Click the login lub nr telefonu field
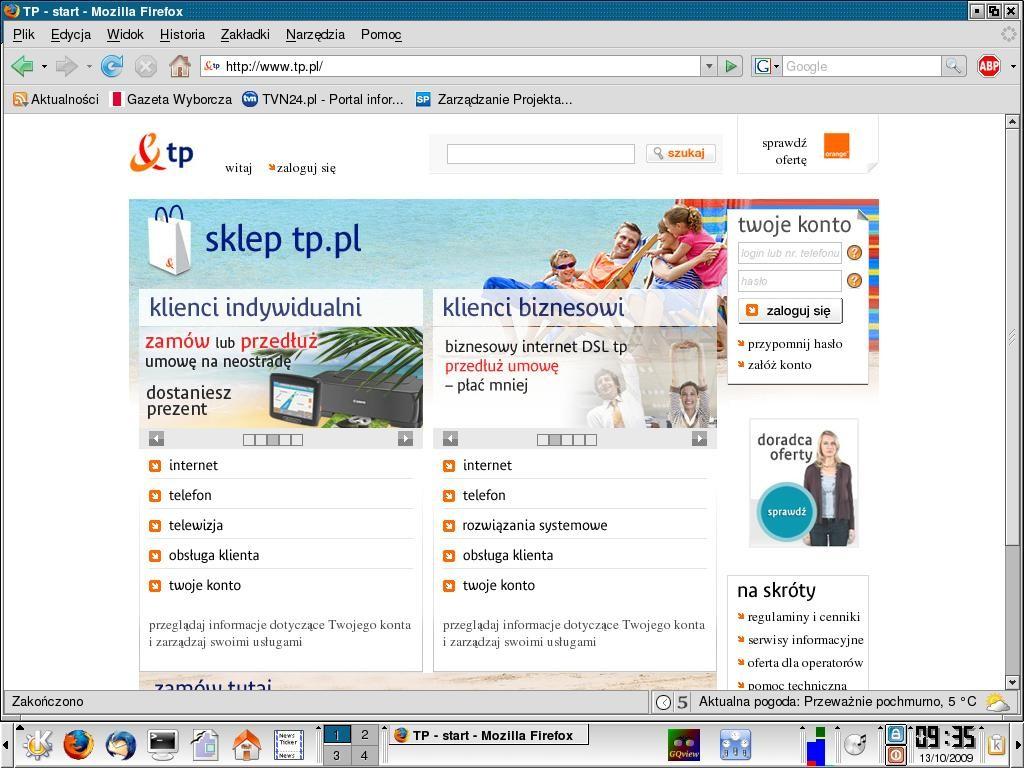 [x=790, y=253]
